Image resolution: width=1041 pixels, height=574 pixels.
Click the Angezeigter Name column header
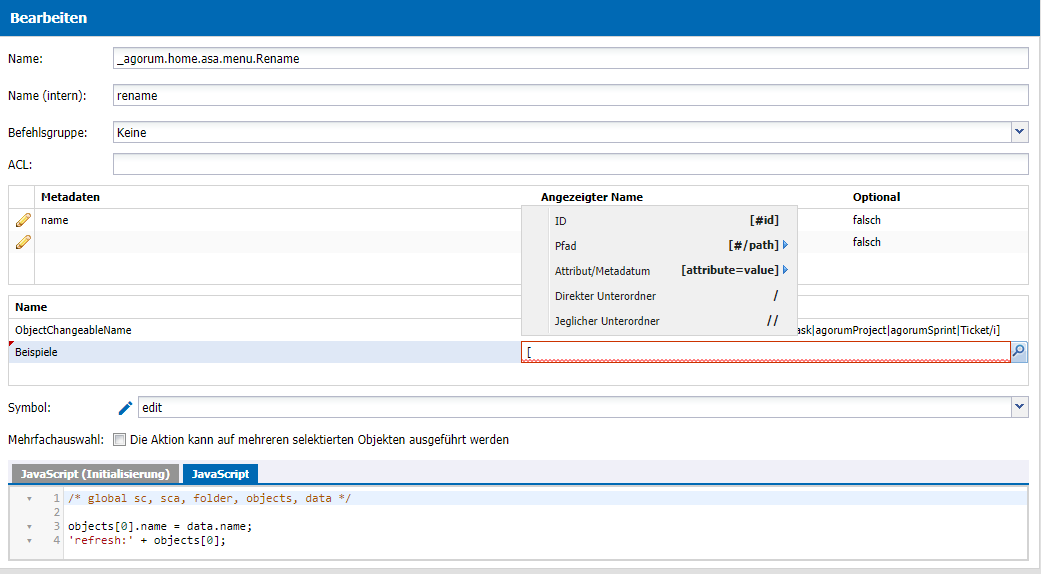[x=592, y=197]
